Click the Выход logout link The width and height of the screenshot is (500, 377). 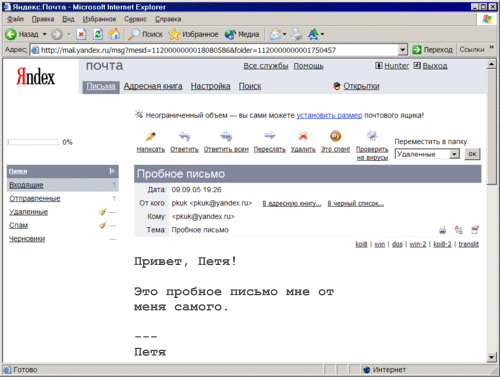435,66
